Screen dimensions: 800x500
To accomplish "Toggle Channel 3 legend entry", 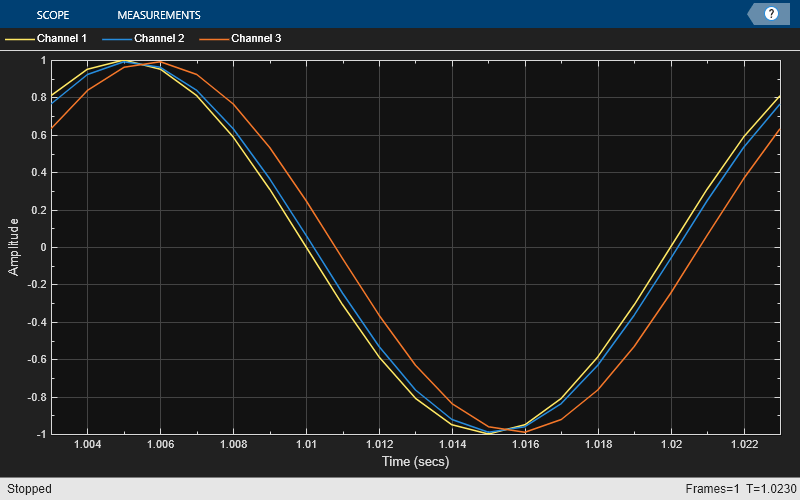I will 240,38.
